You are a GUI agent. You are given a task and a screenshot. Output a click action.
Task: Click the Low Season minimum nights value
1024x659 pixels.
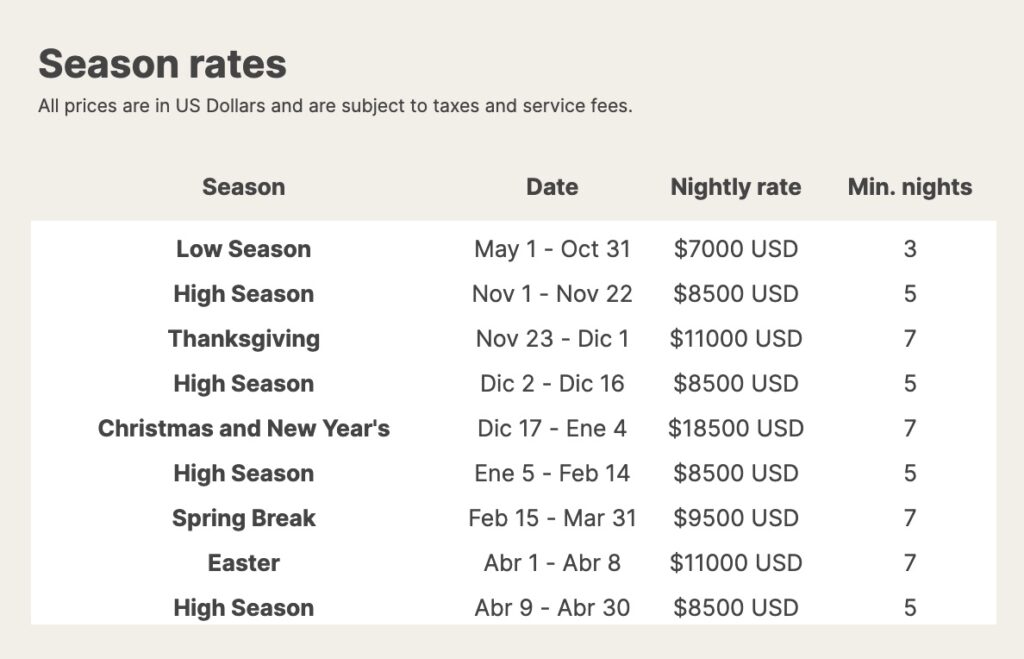[909, 249]
